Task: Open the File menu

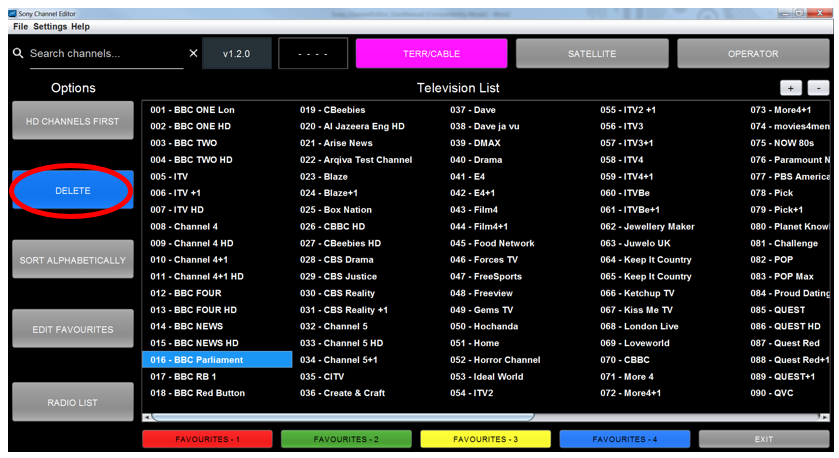Action: 20,27
